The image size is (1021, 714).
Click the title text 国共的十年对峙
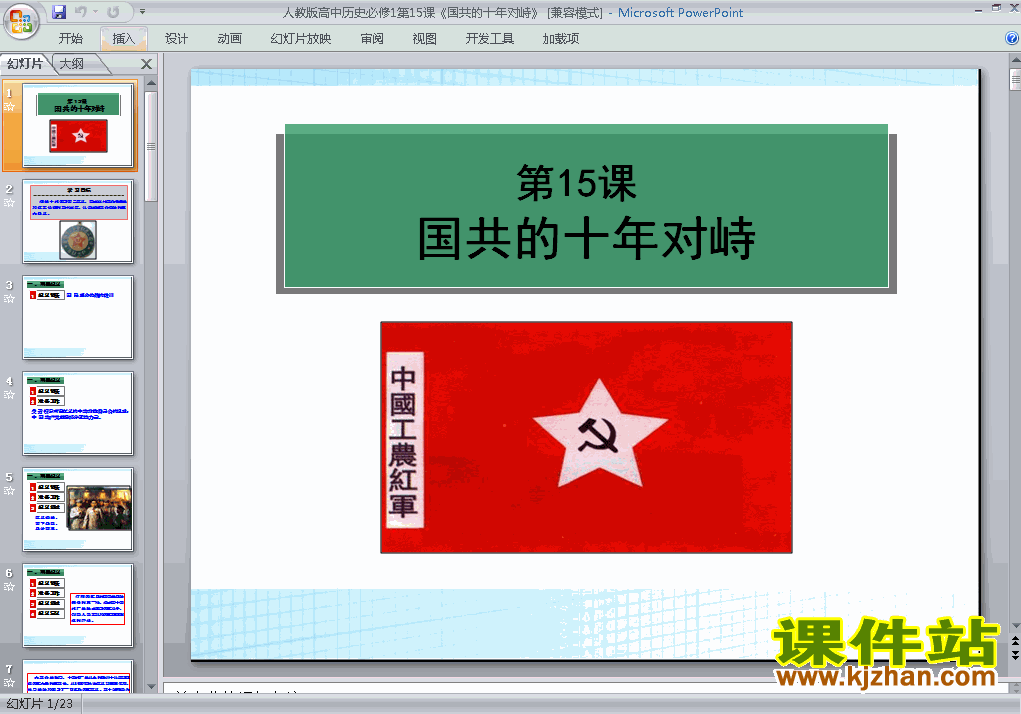586,238
